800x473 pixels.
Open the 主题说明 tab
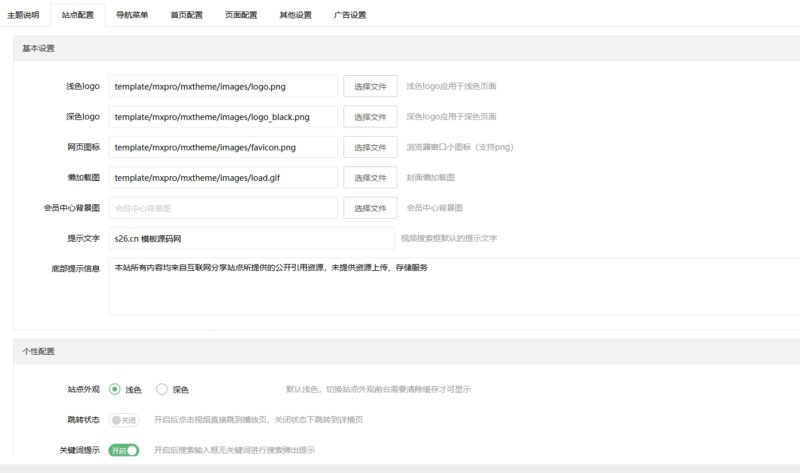23,15
